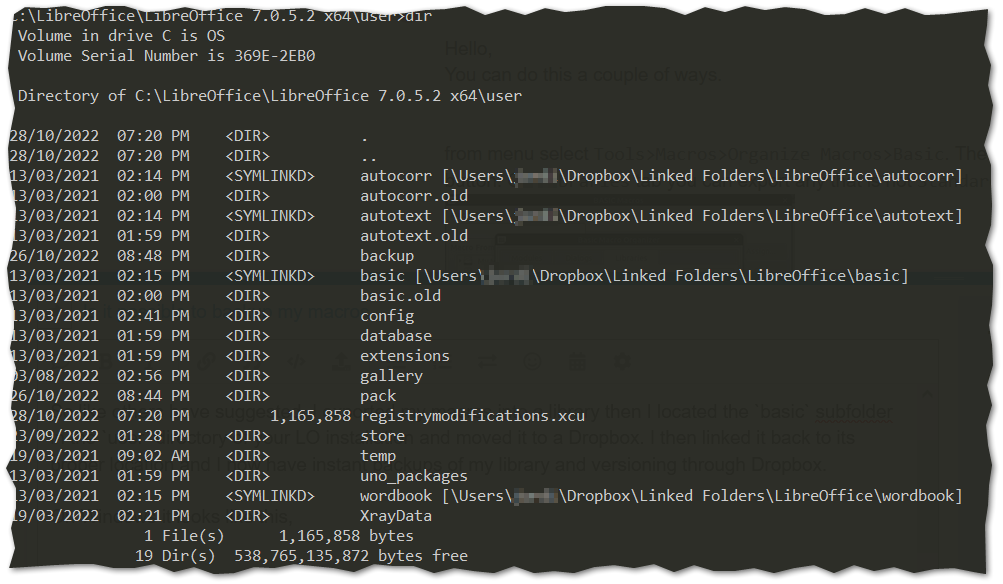Click the gallery directory listing
The width and height of the screenshot is (1003, 584).
click(391, 376)
